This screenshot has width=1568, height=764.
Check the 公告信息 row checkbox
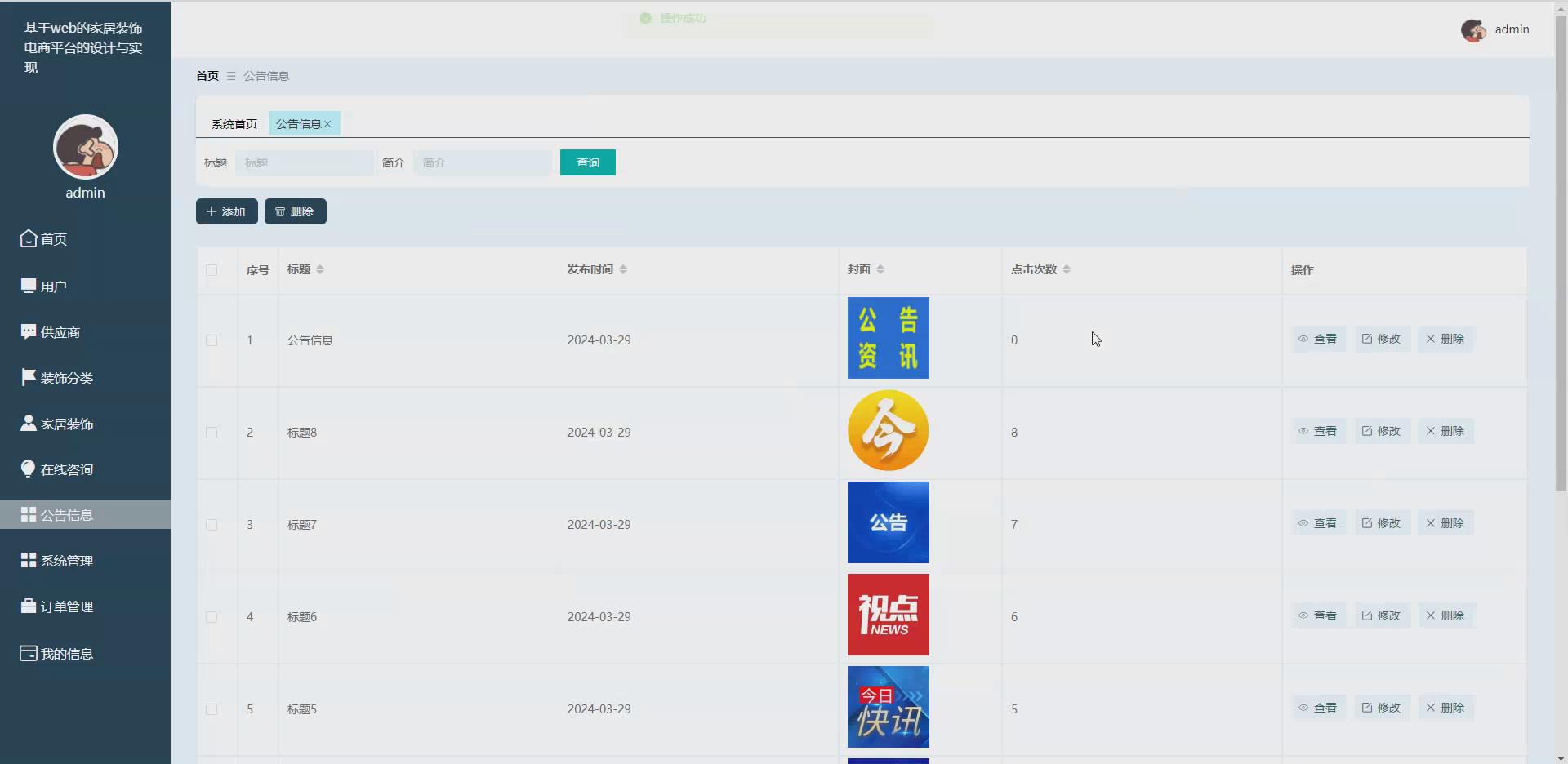click(x=212, y=340)
